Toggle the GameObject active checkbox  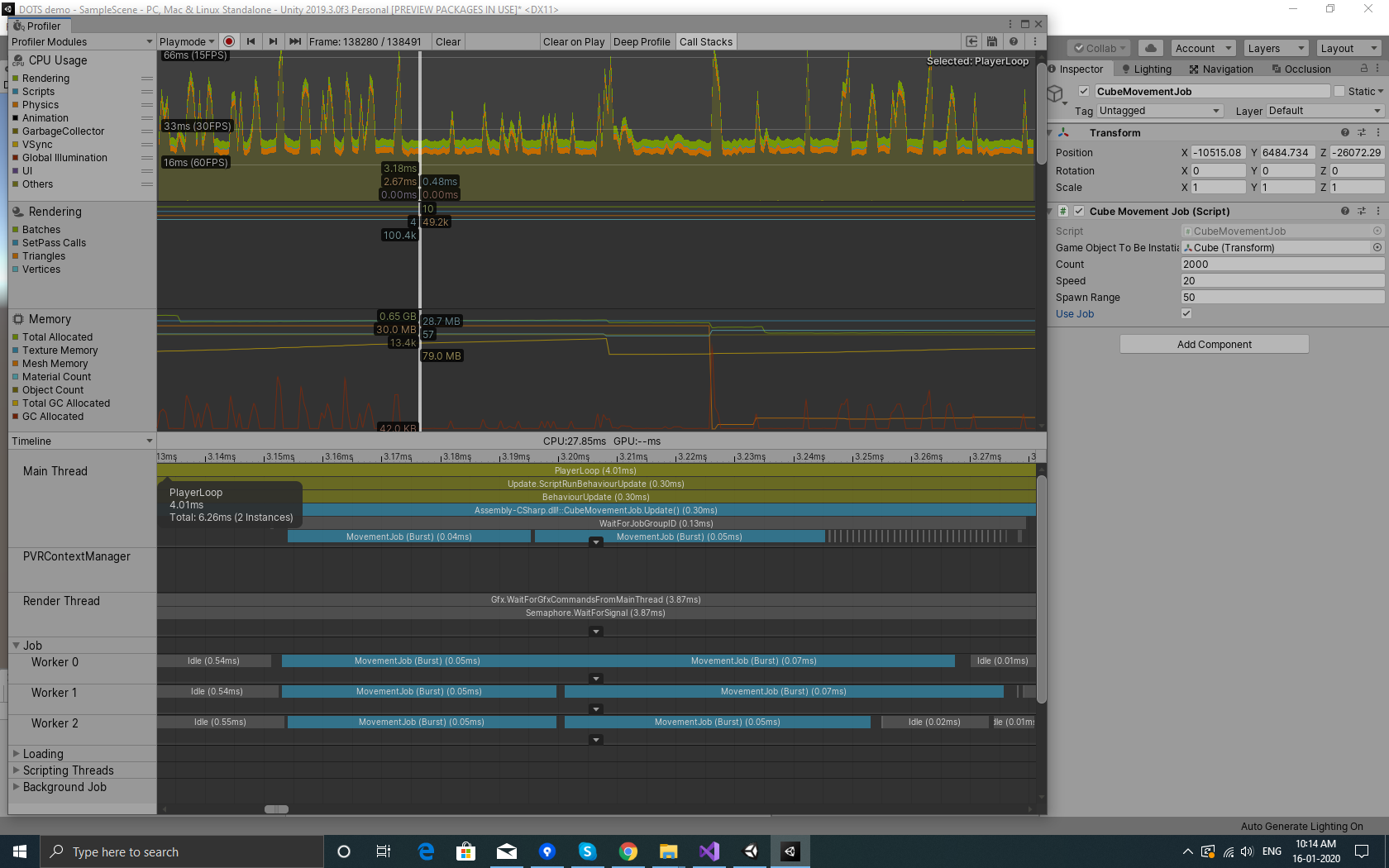point(1084,91)
